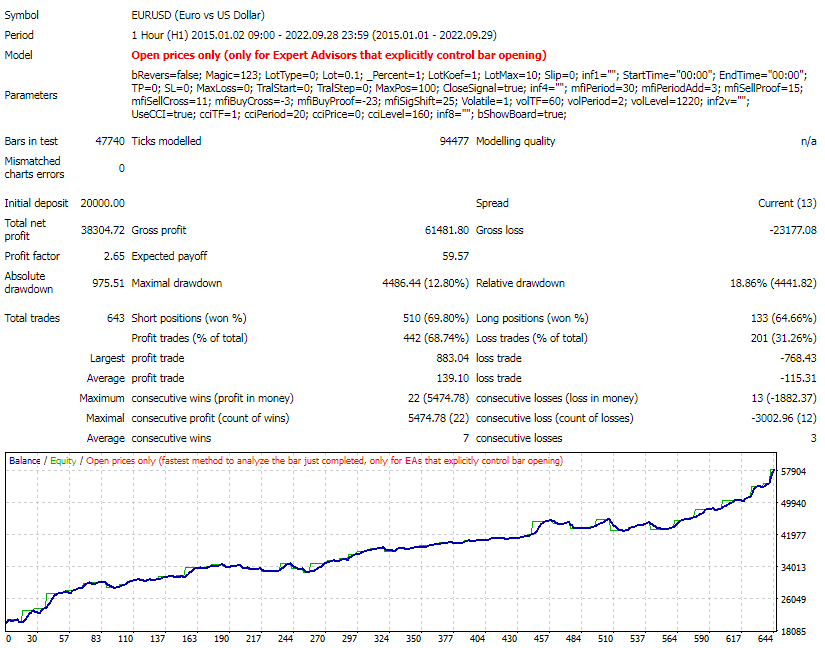Click the Ticks modelled value 94477
Image resolution: width=825 pixels, height=648 pixels.
pos(454,141)
